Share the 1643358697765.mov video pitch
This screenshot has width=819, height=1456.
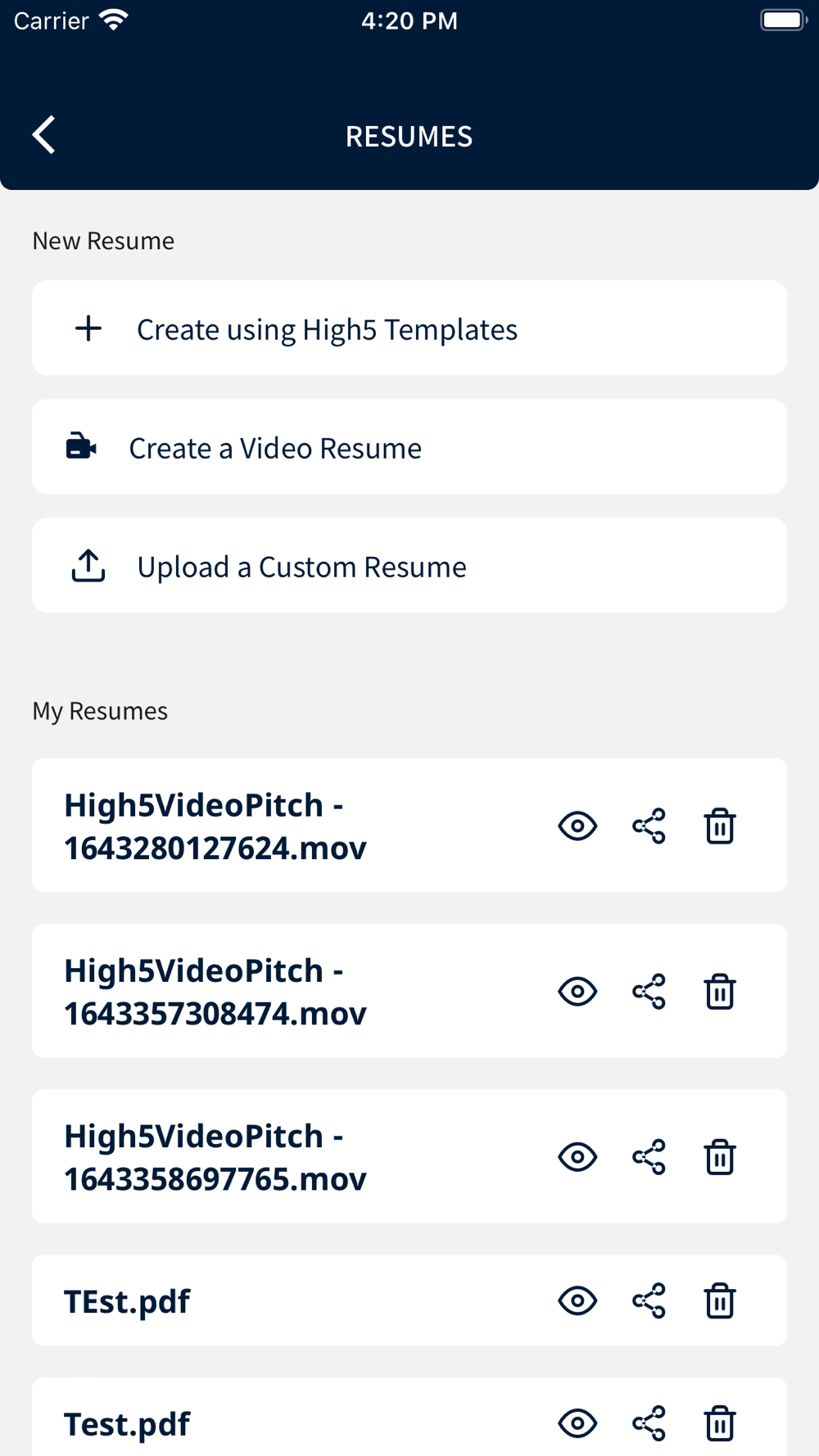[649, 1157]
